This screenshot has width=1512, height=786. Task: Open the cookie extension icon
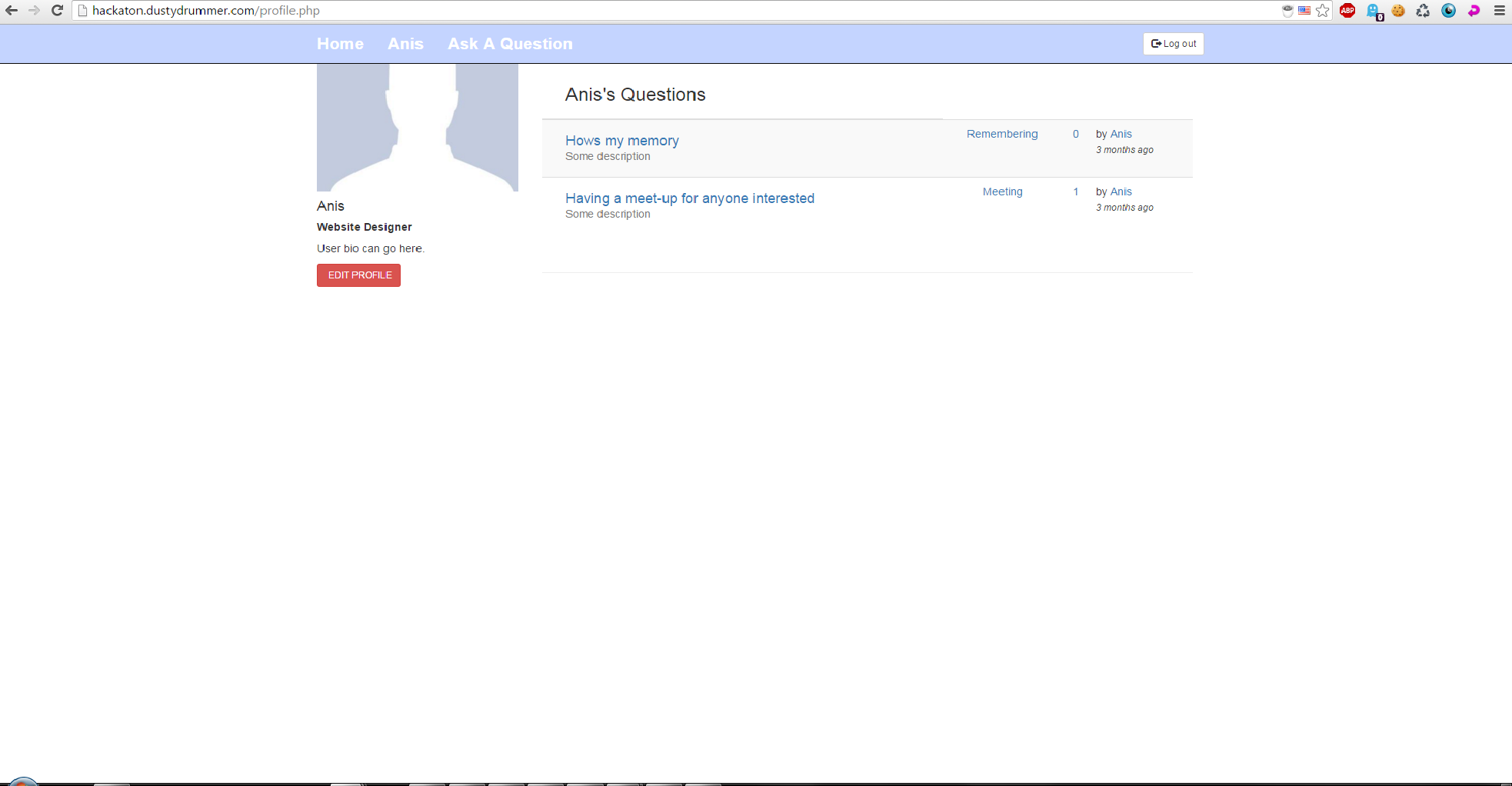(1398, 11)
